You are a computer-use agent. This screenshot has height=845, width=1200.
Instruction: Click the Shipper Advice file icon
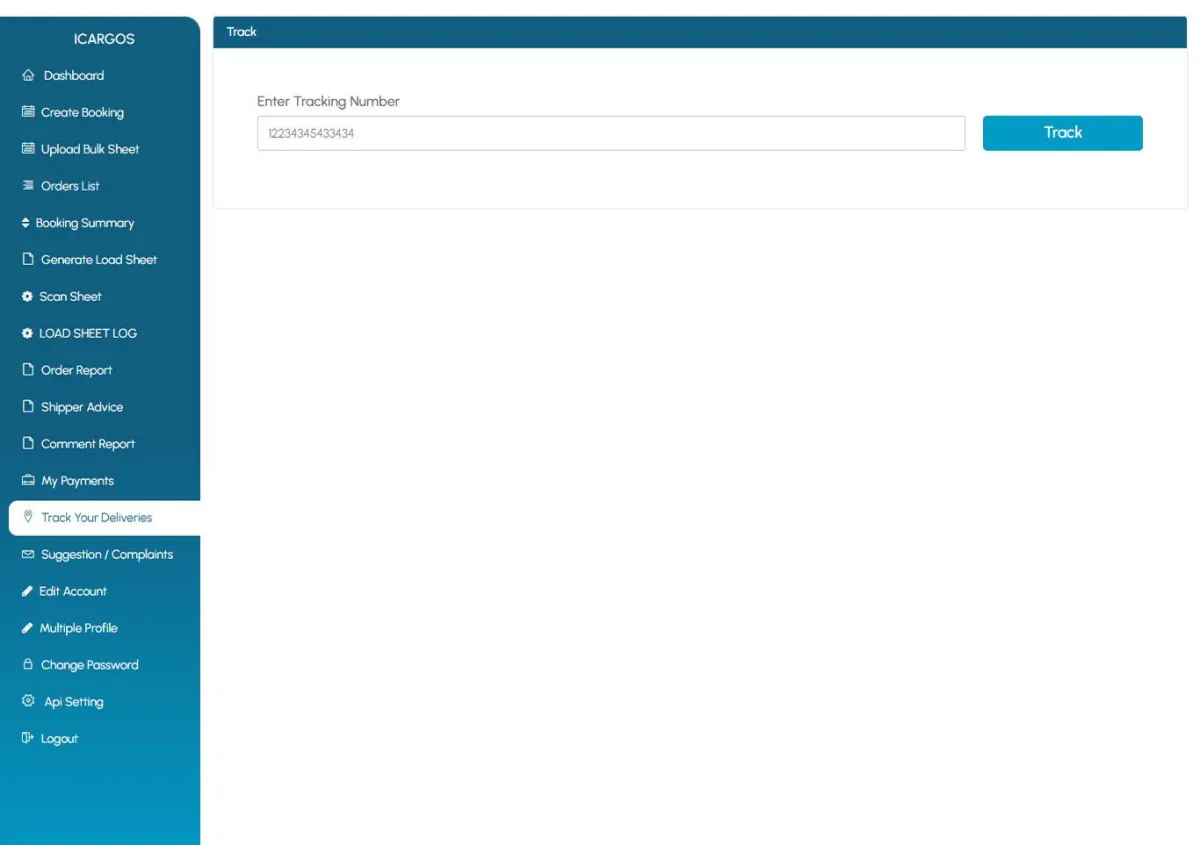[x=28, y=407]
